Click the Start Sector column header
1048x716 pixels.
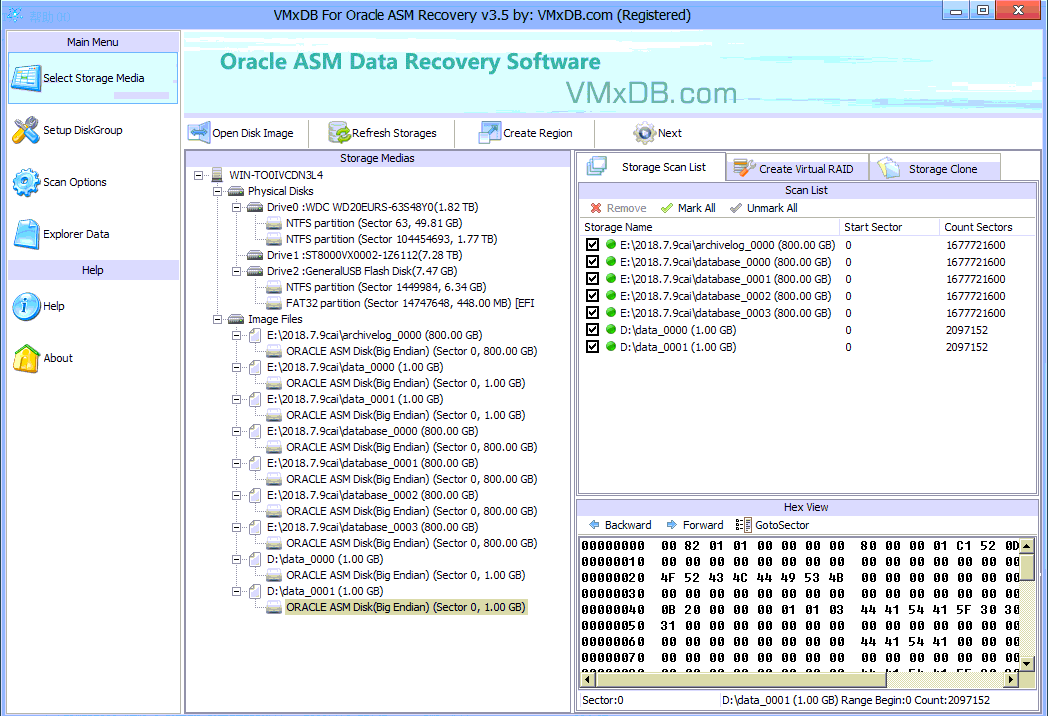(x=889, y=227)
